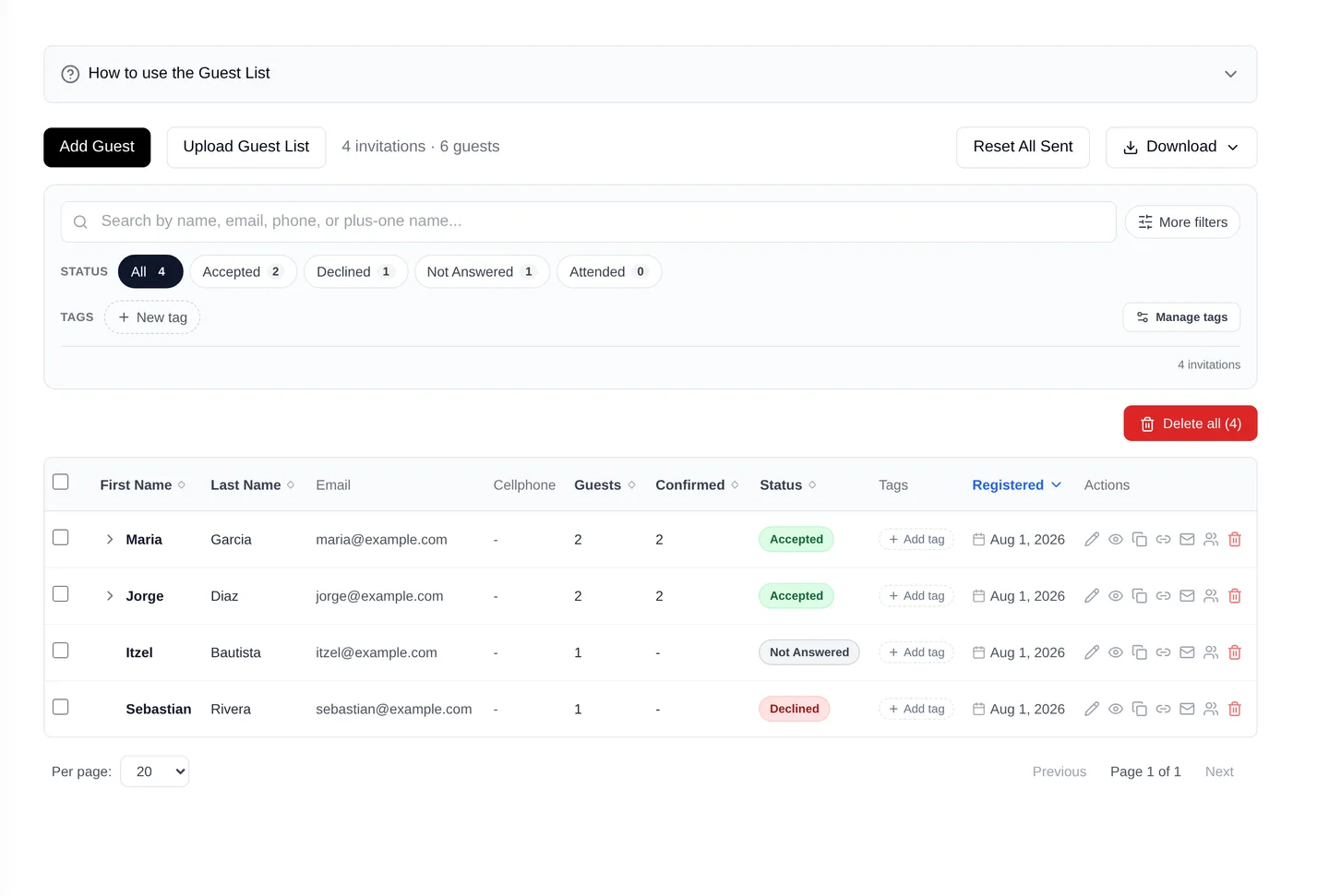1329x896 pixels.
Task: Open the Download dropdown menu
Action: pyautogui.click(x=1181, y=148)
